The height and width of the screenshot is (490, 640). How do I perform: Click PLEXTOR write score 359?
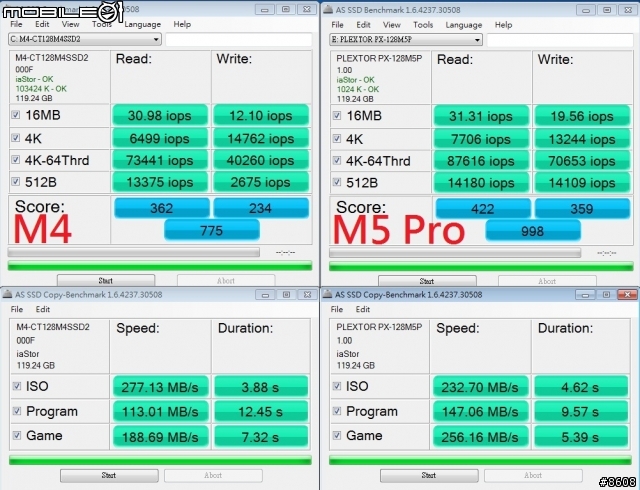pos(582,209)
